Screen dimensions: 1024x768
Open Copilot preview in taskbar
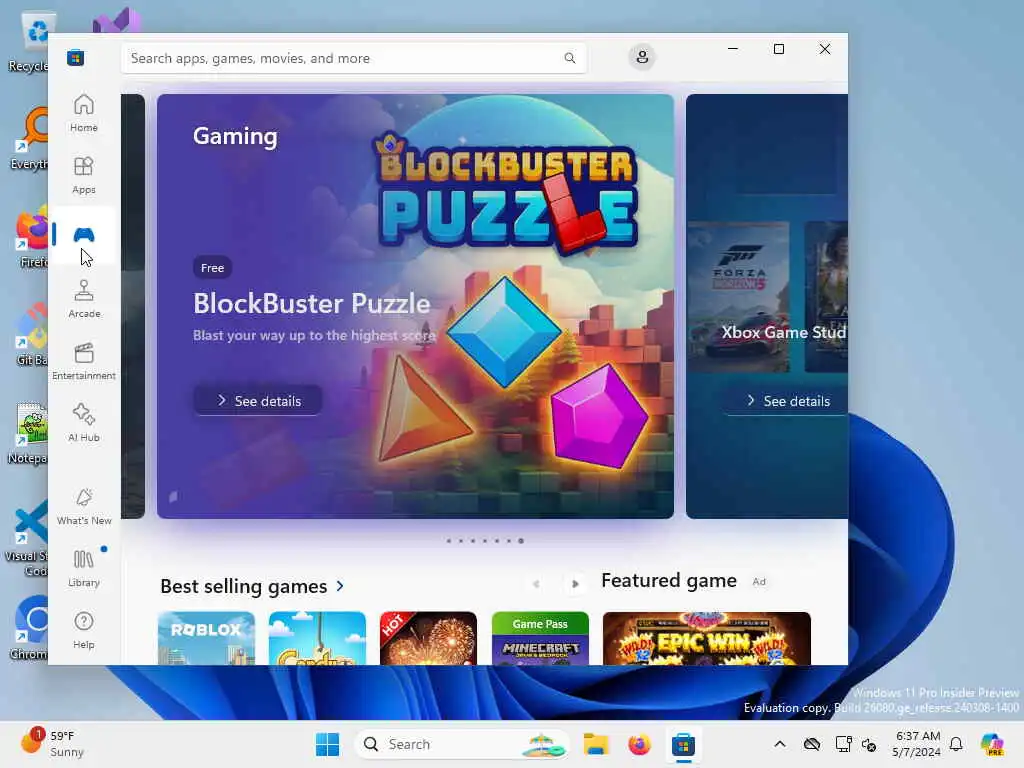pyautogui.click(x=992, y=744)
